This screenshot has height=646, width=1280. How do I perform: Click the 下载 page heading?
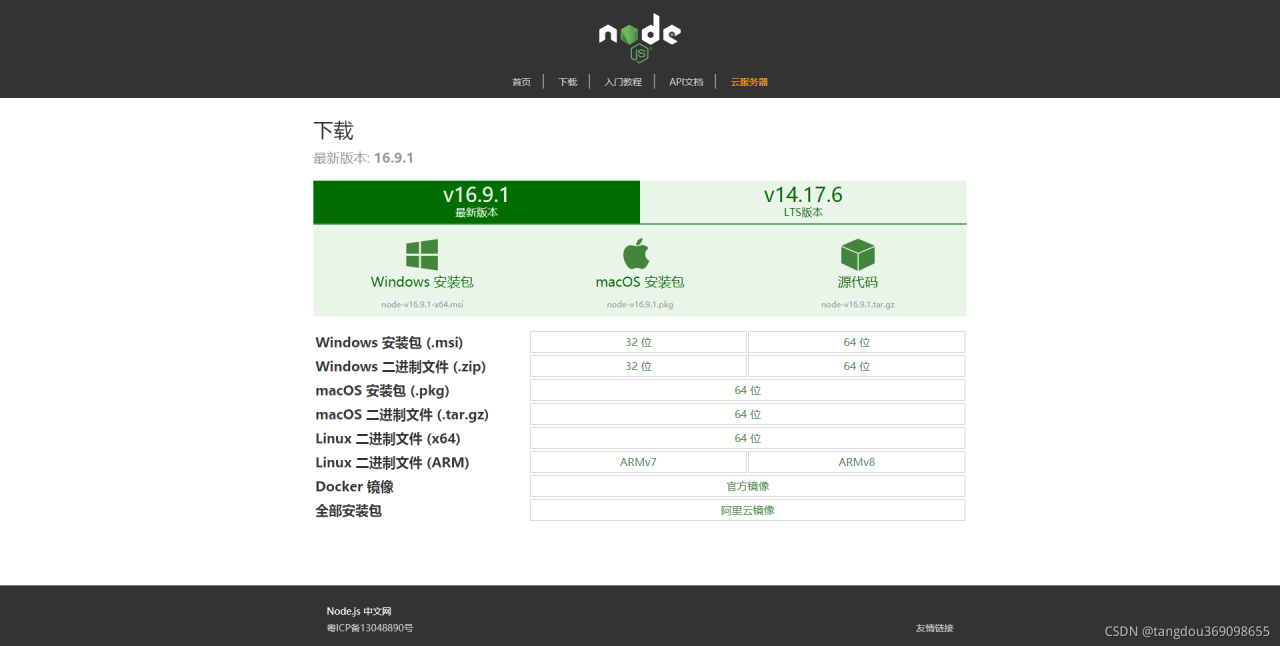point(333,131)
